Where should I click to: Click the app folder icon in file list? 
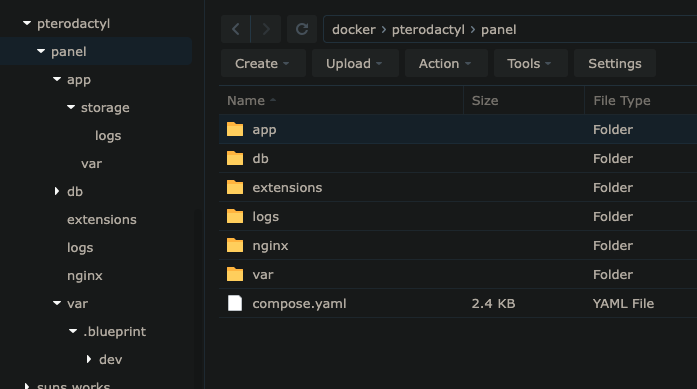[235, 129]
